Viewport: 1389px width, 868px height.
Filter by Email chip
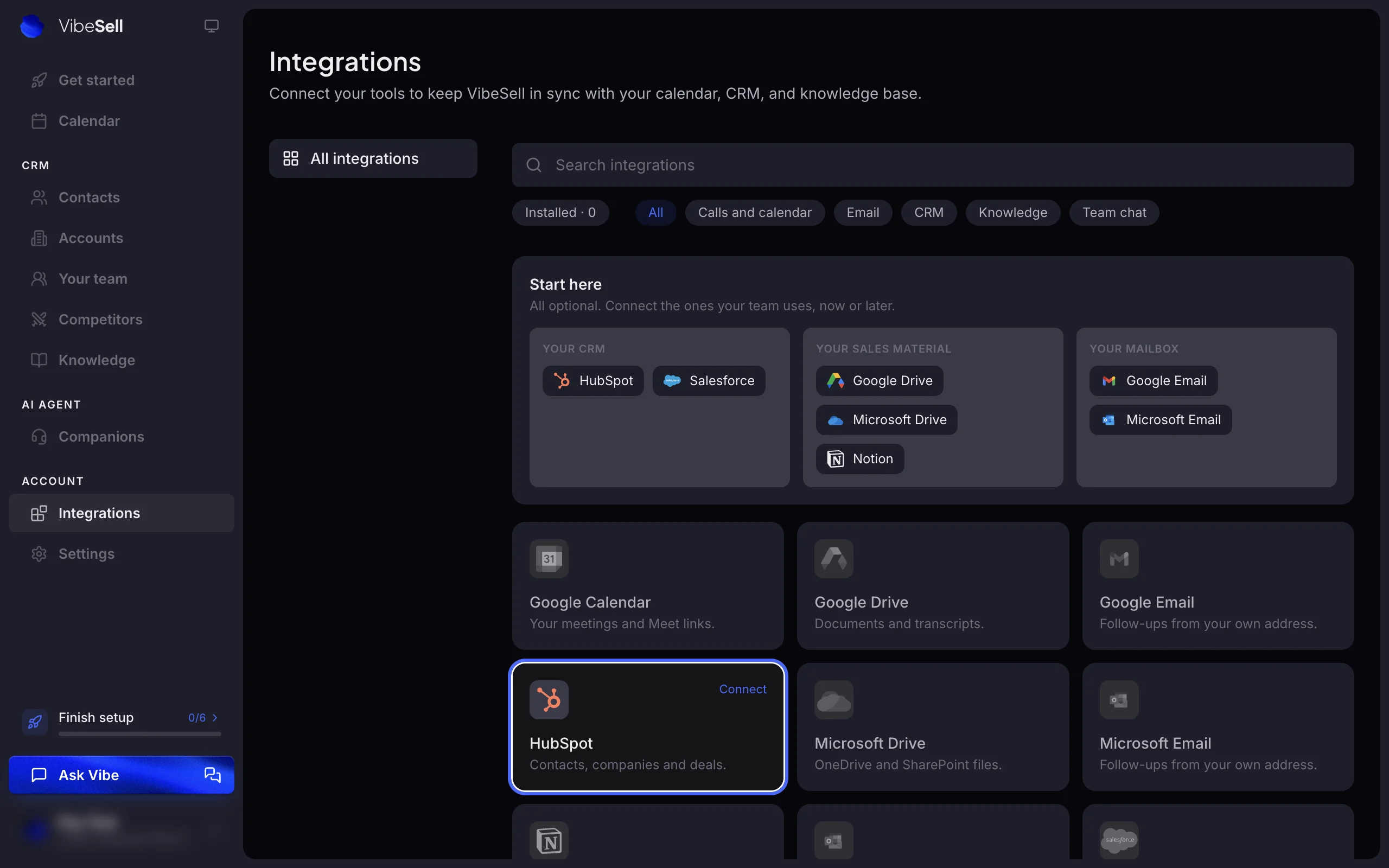click(863, 213)
